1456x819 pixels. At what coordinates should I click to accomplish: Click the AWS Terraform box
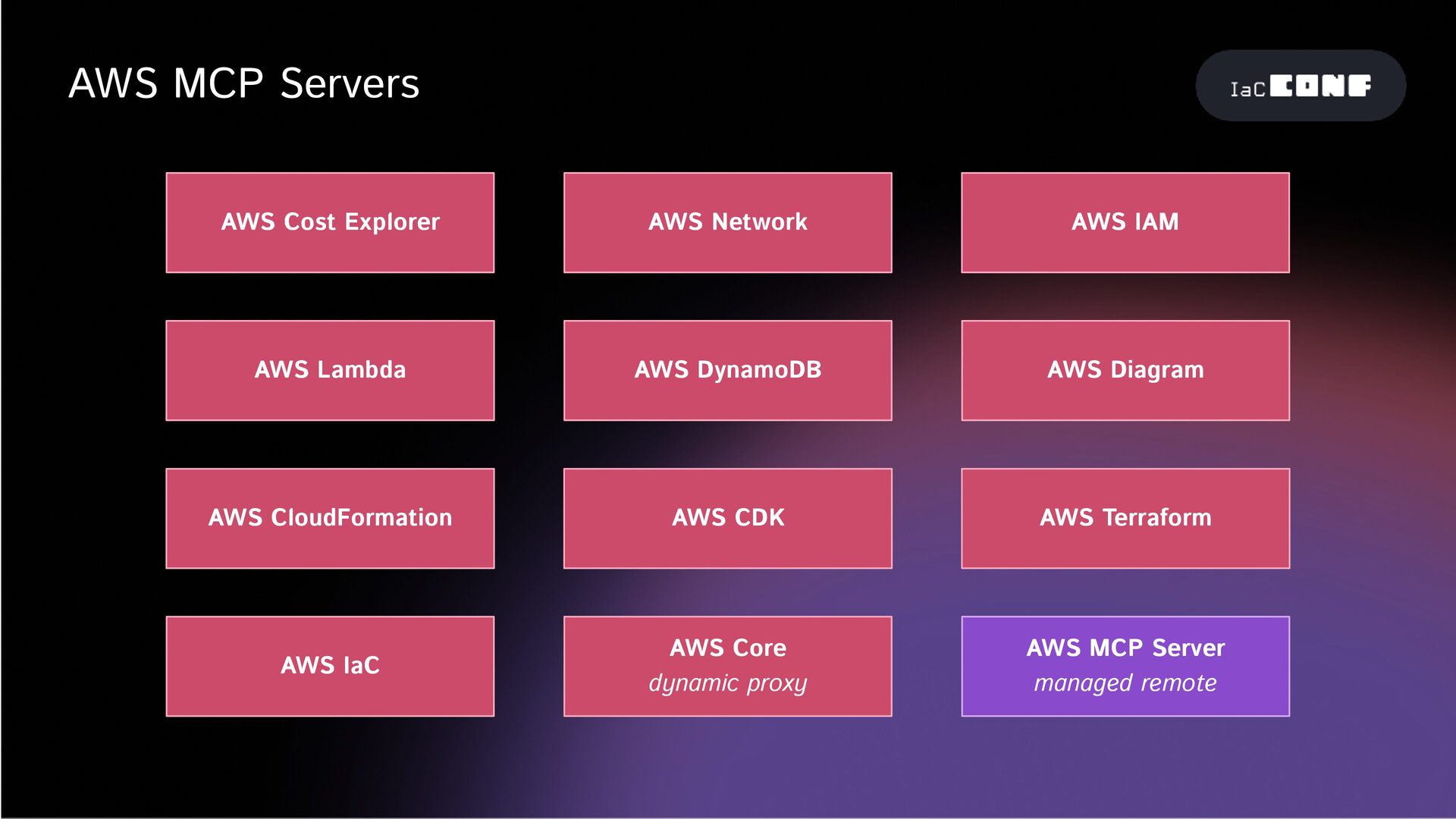click(1125, 518)
